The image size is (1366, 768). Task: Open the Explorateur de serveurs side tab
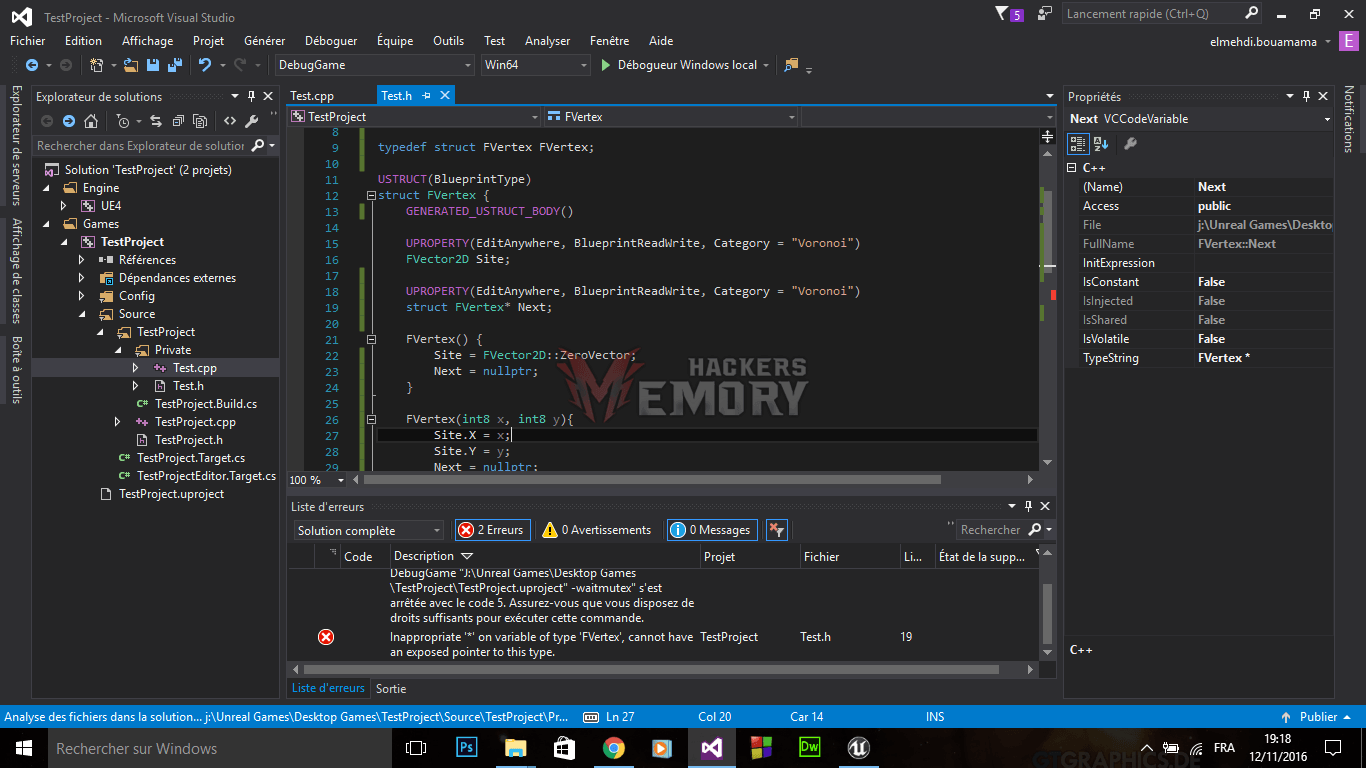(x=16, y=145)
